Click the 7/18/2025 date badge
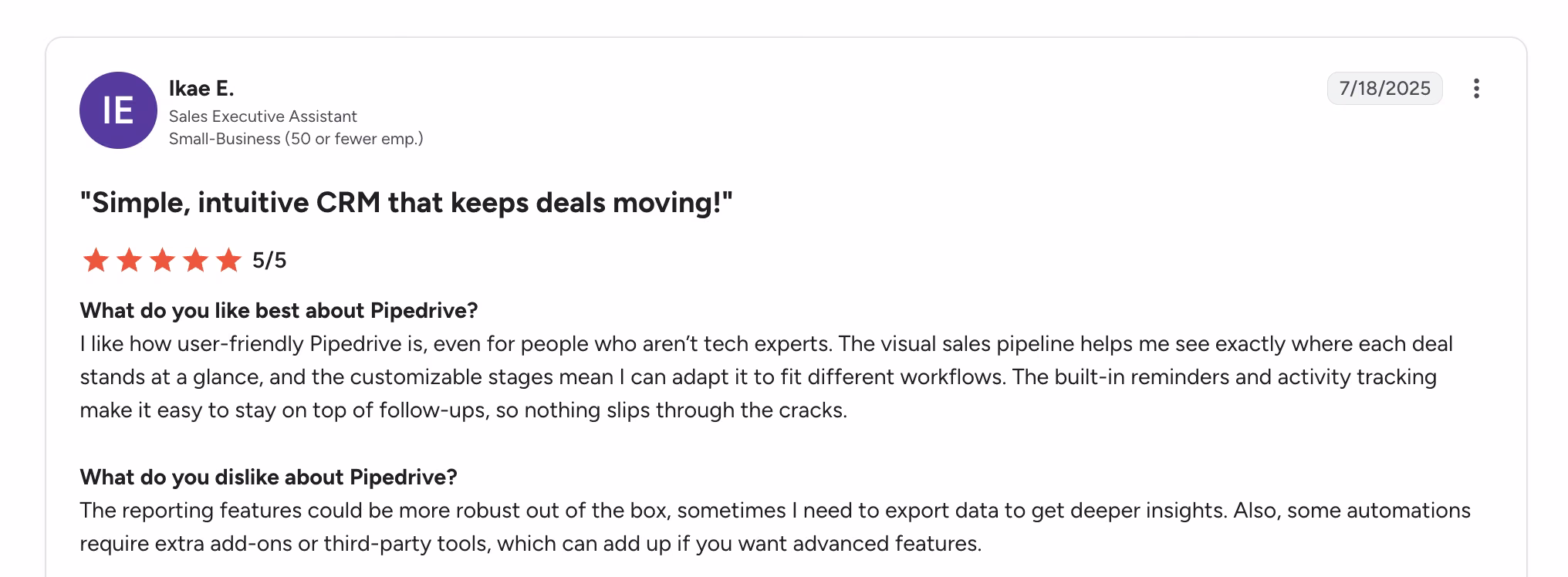1568x577 pixels. click(x=1384, y=89)
